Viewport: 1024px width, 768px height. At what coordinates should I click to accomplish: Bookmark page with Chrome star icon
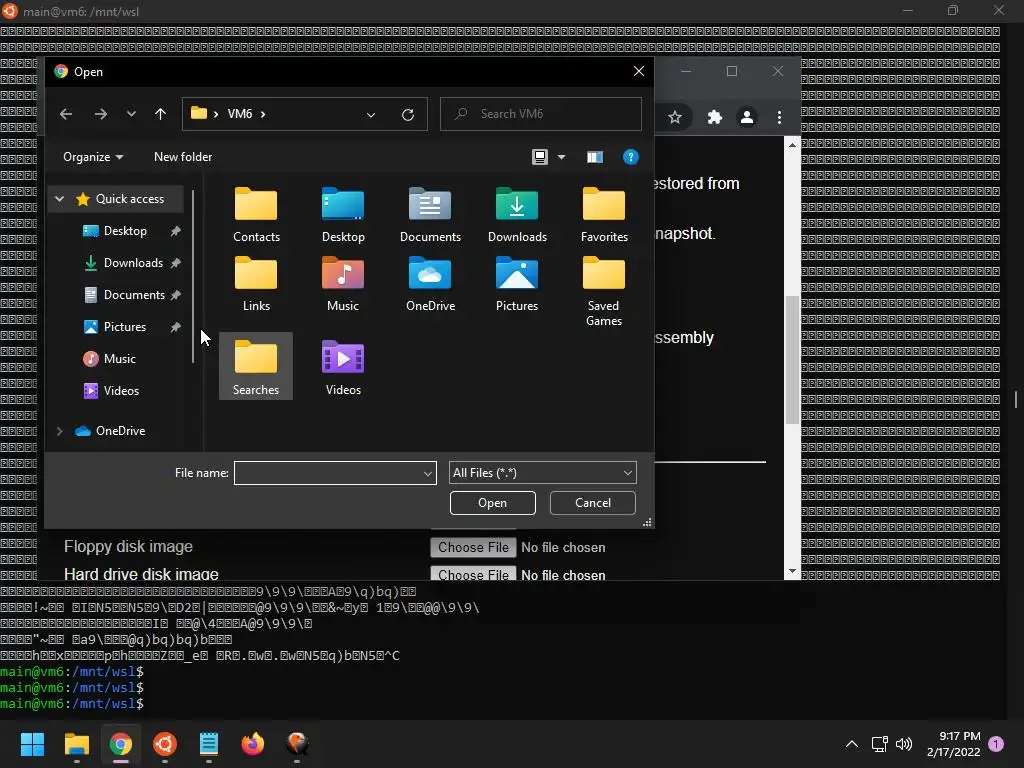click(675, 118)
